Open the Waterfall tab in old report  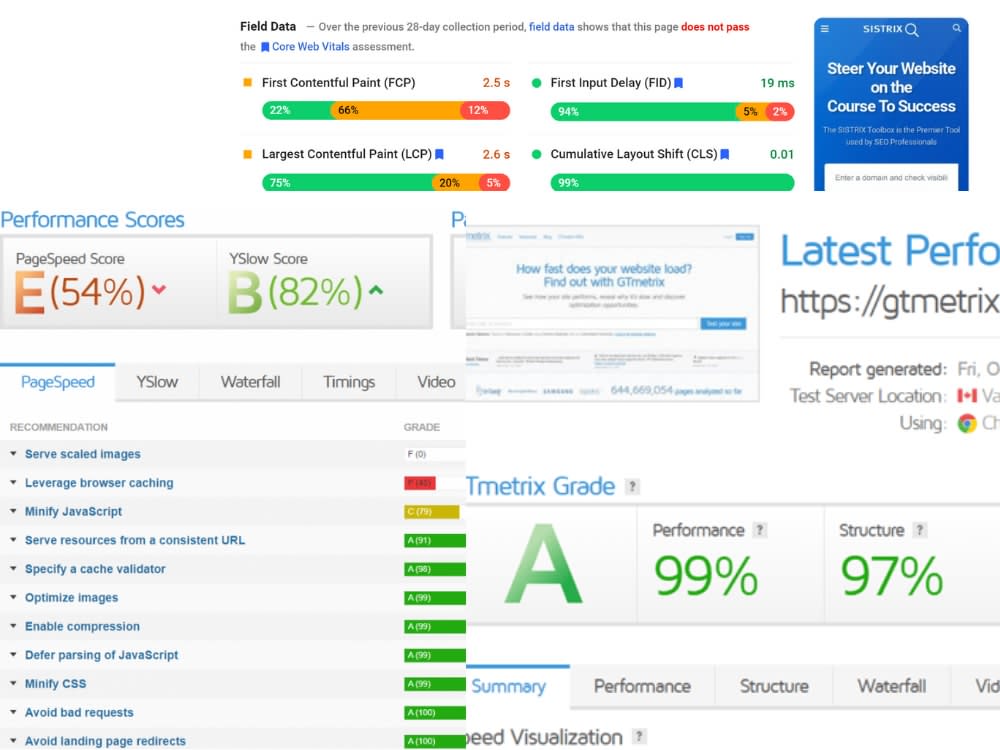[x=250, y=382]
